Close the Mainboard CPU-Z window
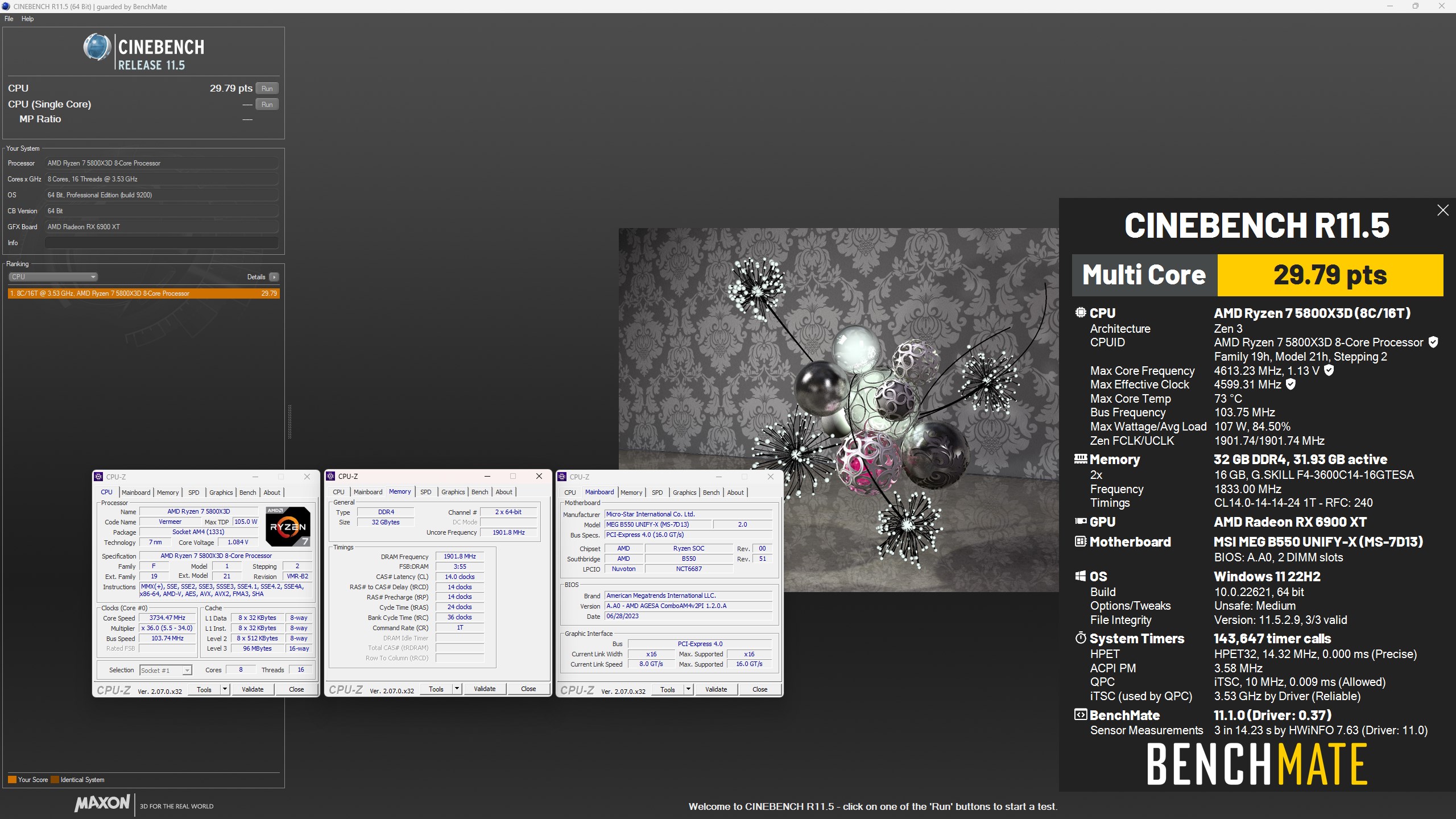Viewport: 1456px width, 819px height. coord(771,477)
